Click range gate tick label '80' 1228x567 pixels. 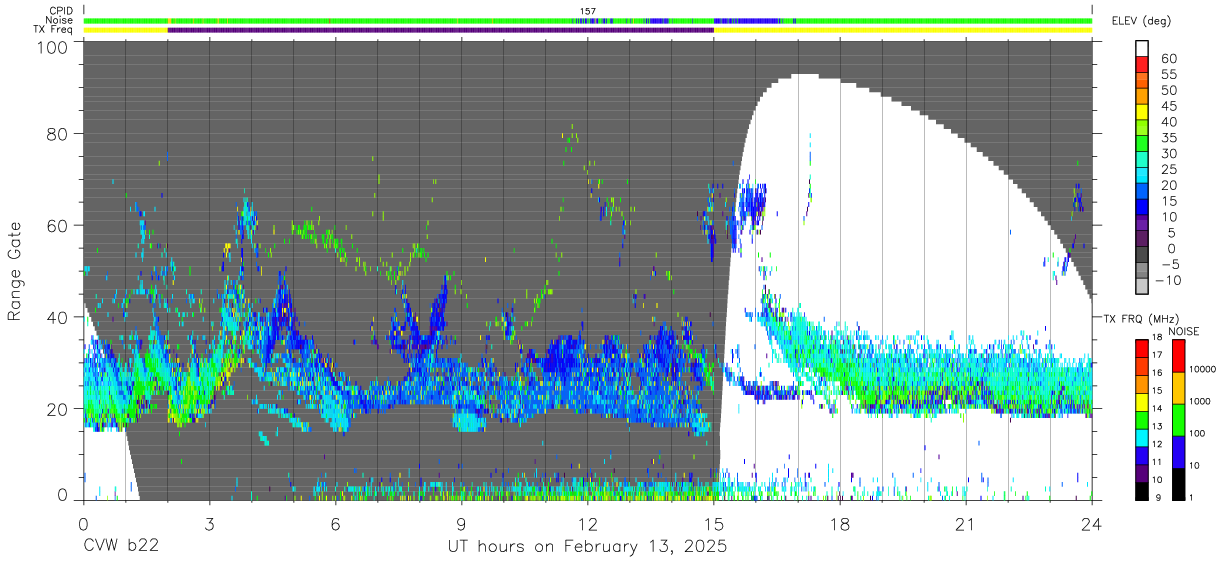tap(59, 133)
